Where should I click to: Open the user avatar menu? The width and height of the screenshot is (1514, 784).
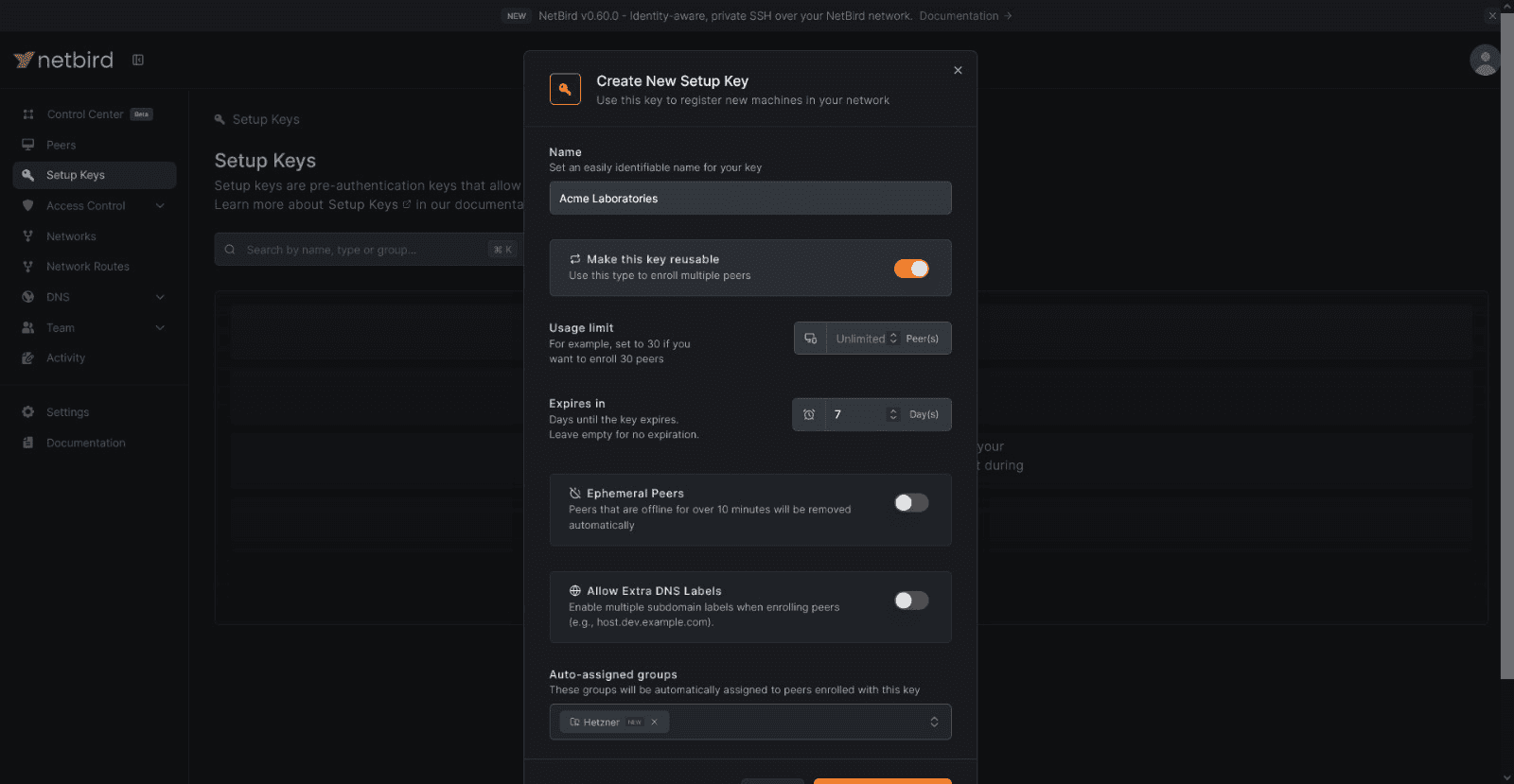click(x=1484, y=60)
